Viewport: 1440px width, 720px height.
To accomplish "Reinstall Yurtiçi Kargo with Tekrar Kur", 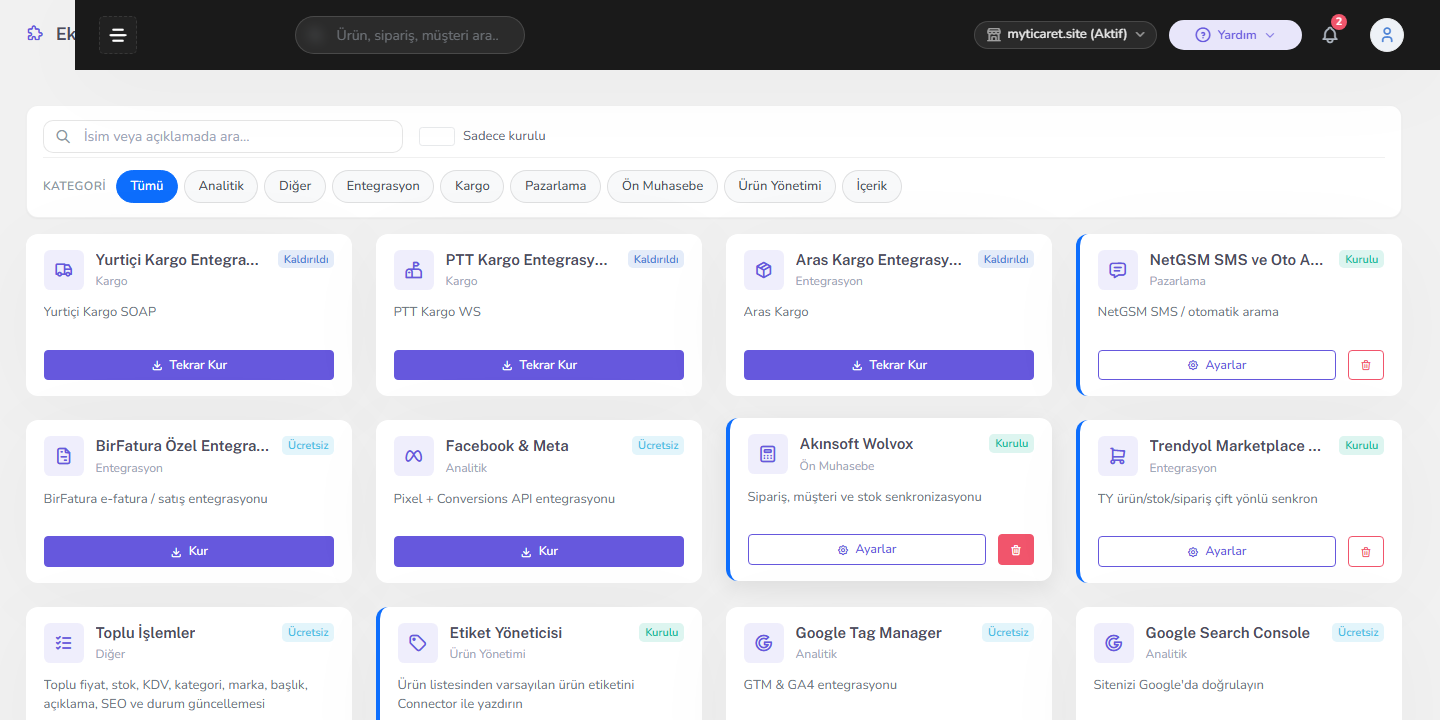I will (189, 365).
